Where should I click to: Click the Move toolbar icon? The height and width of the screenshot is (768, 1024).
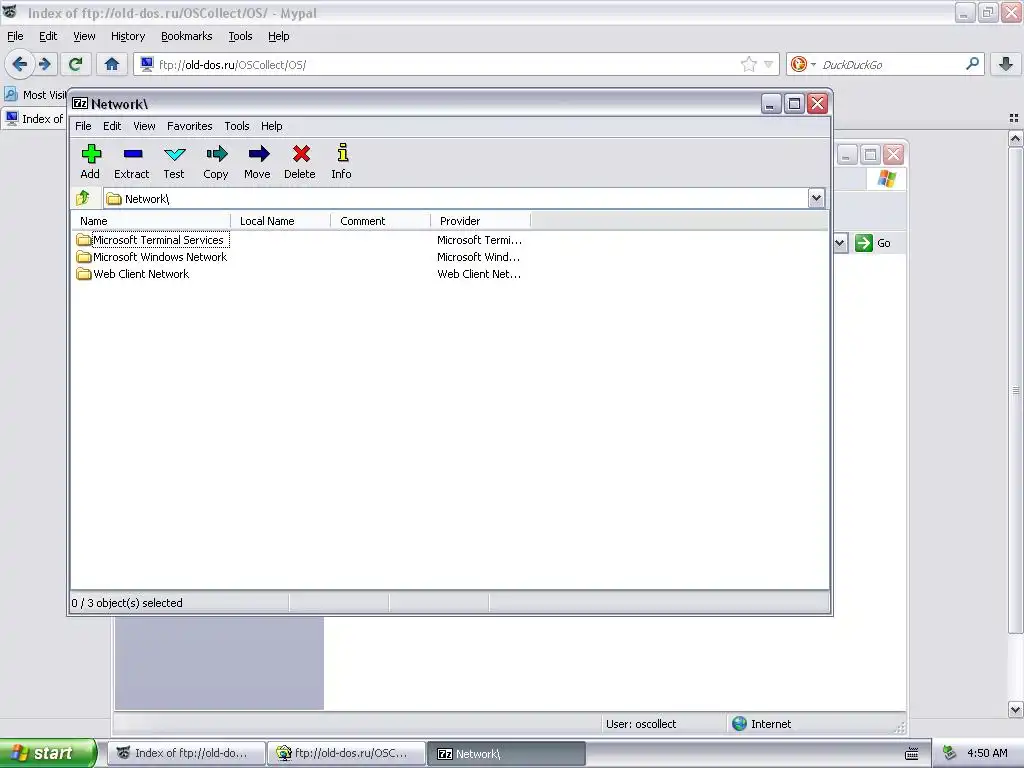click(258, 161)
